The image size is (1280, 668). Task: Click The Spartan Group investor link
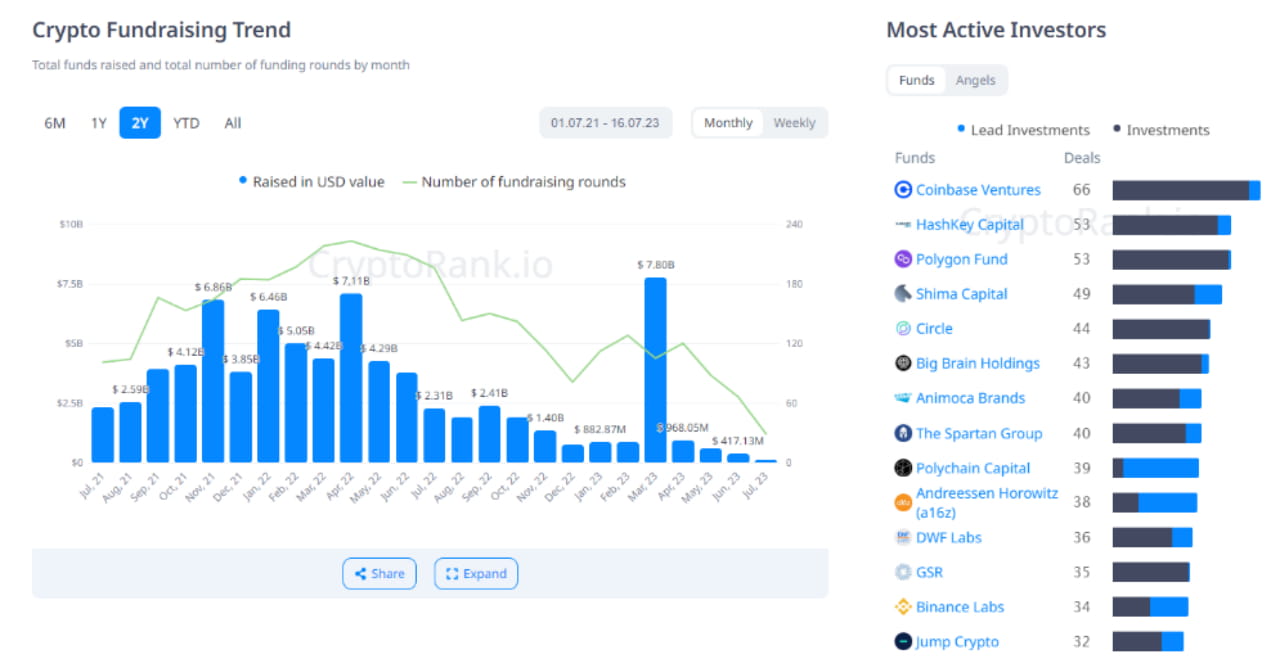(x=979, y=433)
